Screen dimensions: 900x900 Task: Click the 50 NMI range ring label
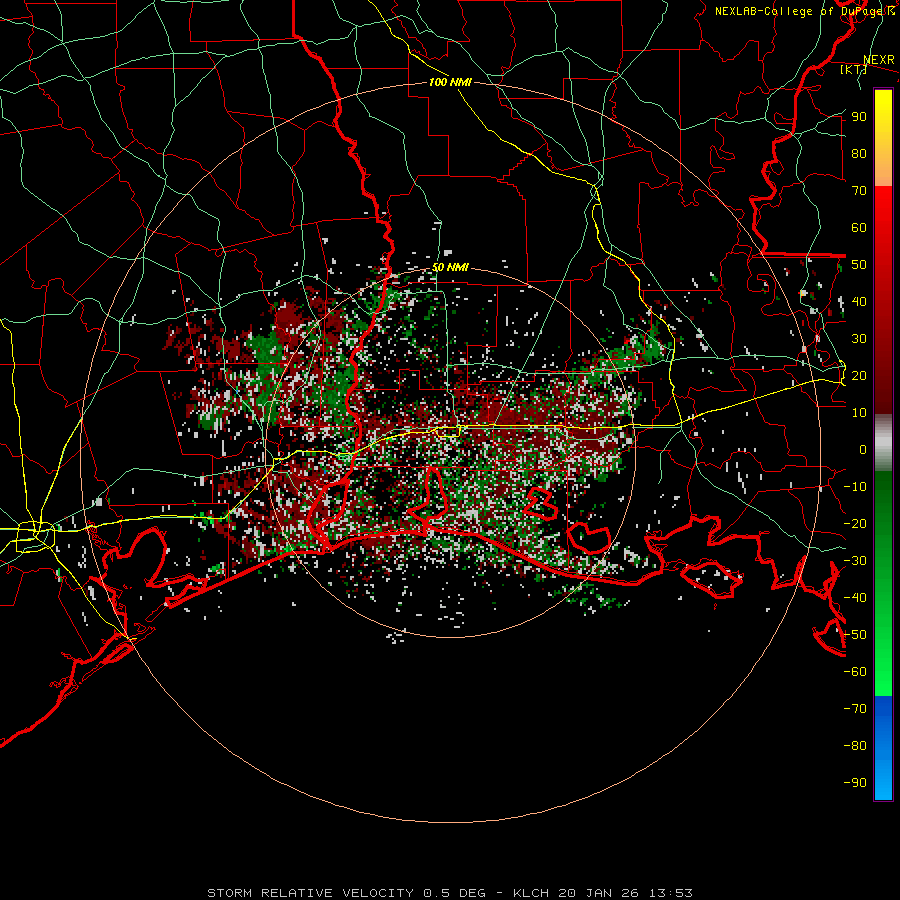point(450,267)
